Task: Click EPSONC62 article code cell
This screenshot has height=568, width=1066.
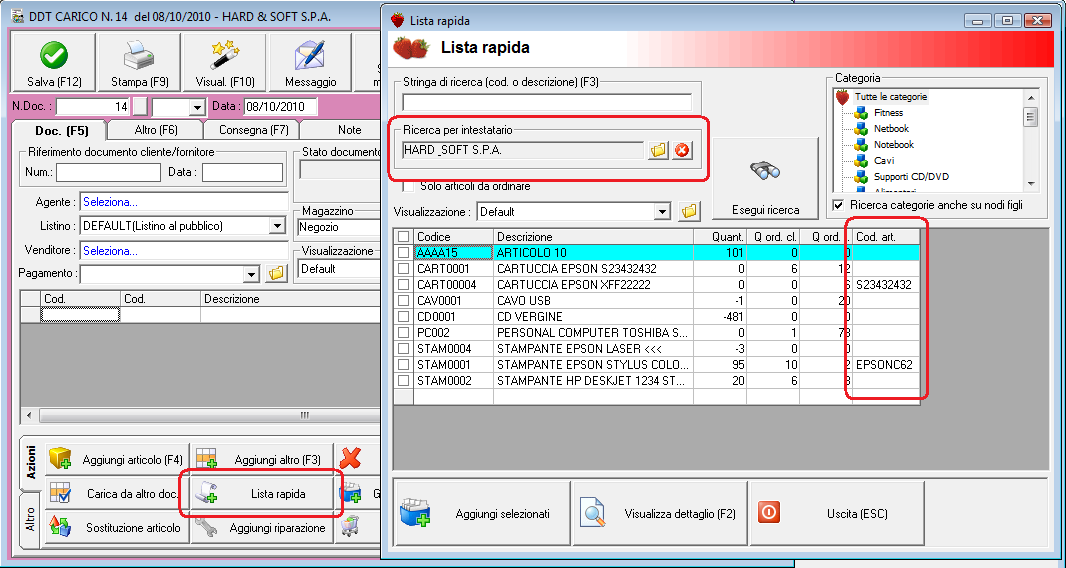Action: [887, 365]
